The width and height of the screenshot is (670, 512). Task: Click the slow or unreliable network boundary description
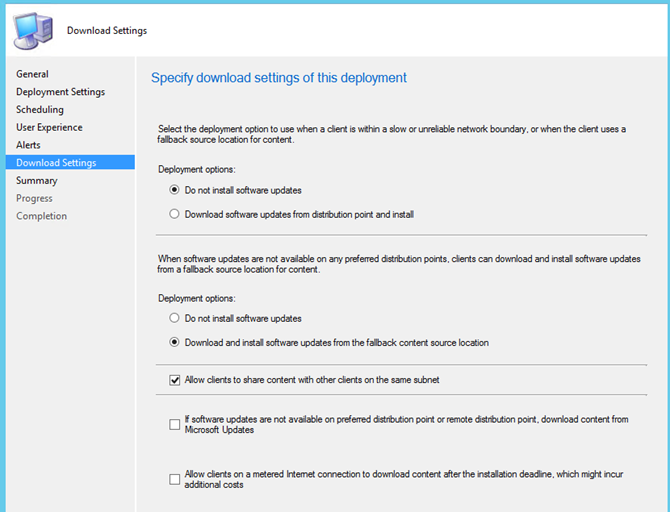(392, 134)
